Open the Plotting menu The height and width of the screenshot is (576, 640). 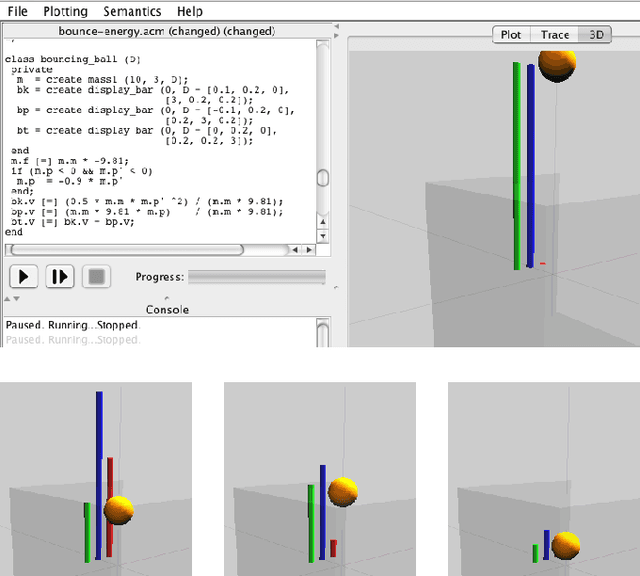66,12
